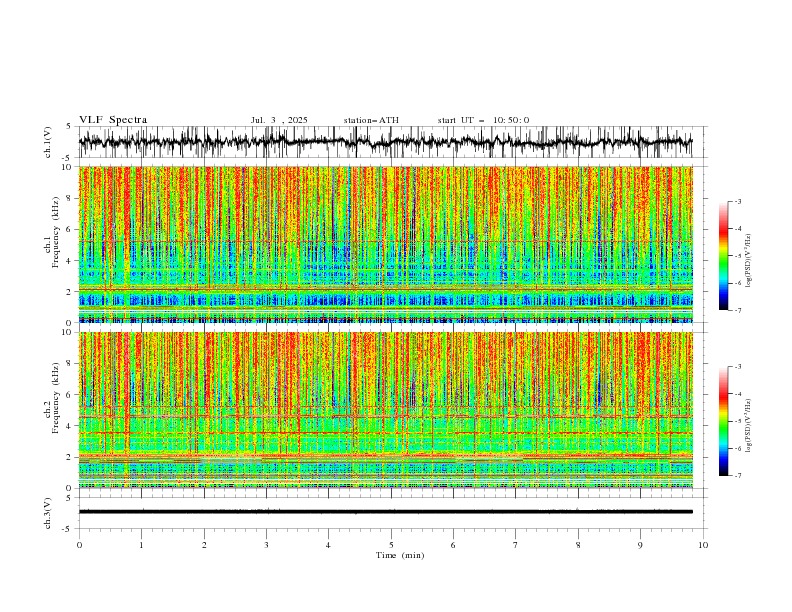Click time axis tick label "5" under the ch.3 panel
This screenshot has height=612, width=792.
pyautogui.click(x=391, y=545)
